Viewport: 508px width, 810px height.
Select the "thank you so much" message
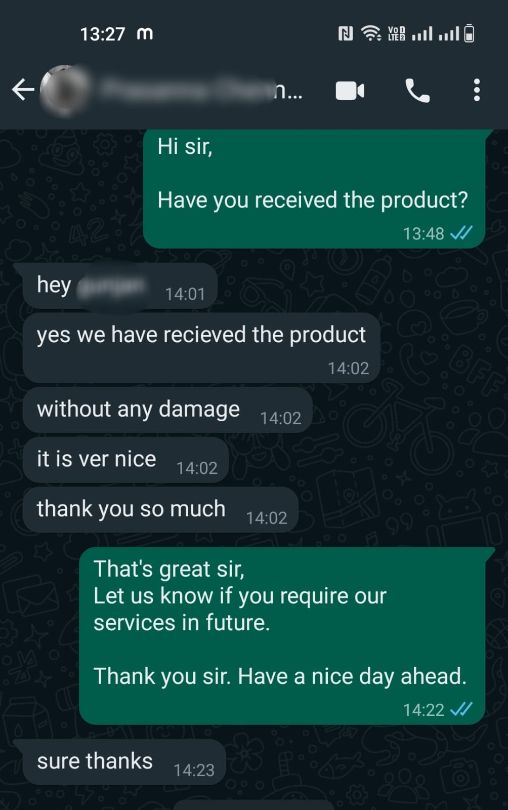(x=160, y=509)
